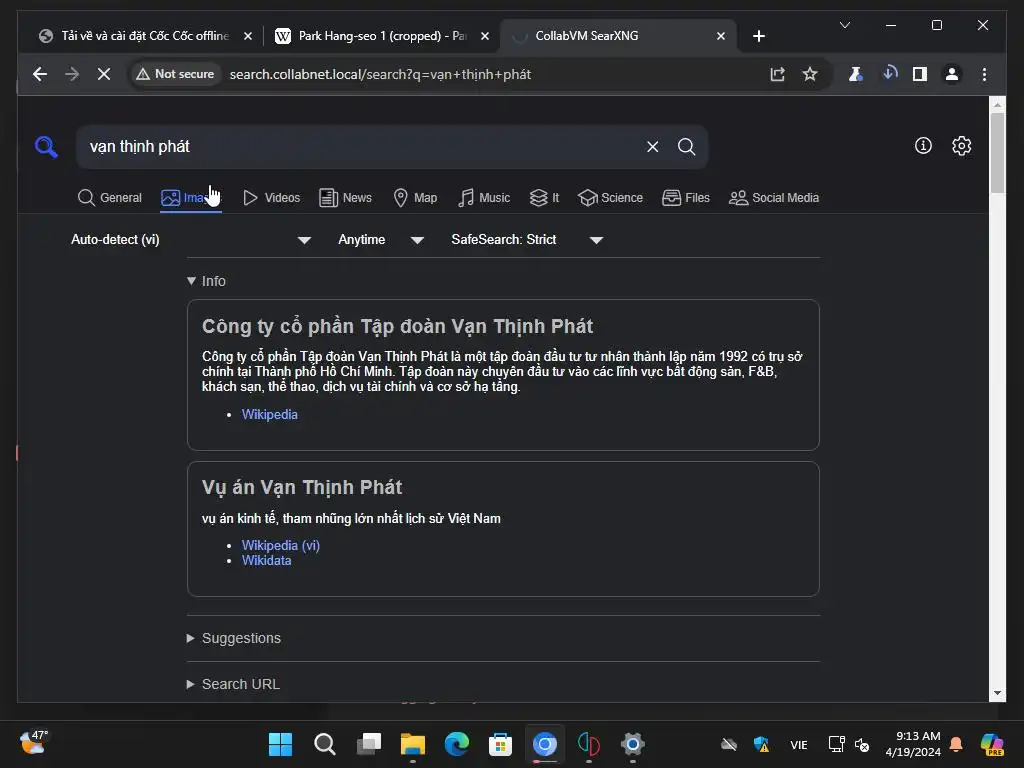1024x768 pixels.
Task: Switch to Files search category
Action: tap(686, 197)
